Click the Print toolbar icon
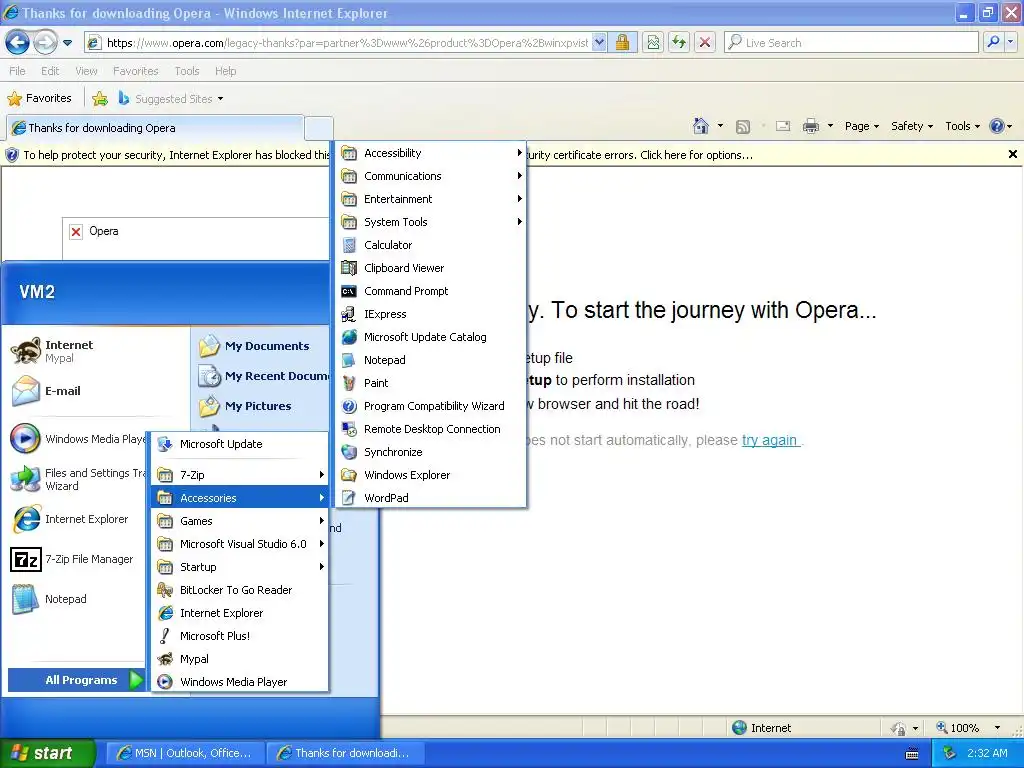Image resolution: width=1024 pixels, height=768 pixels. point(810,126)
